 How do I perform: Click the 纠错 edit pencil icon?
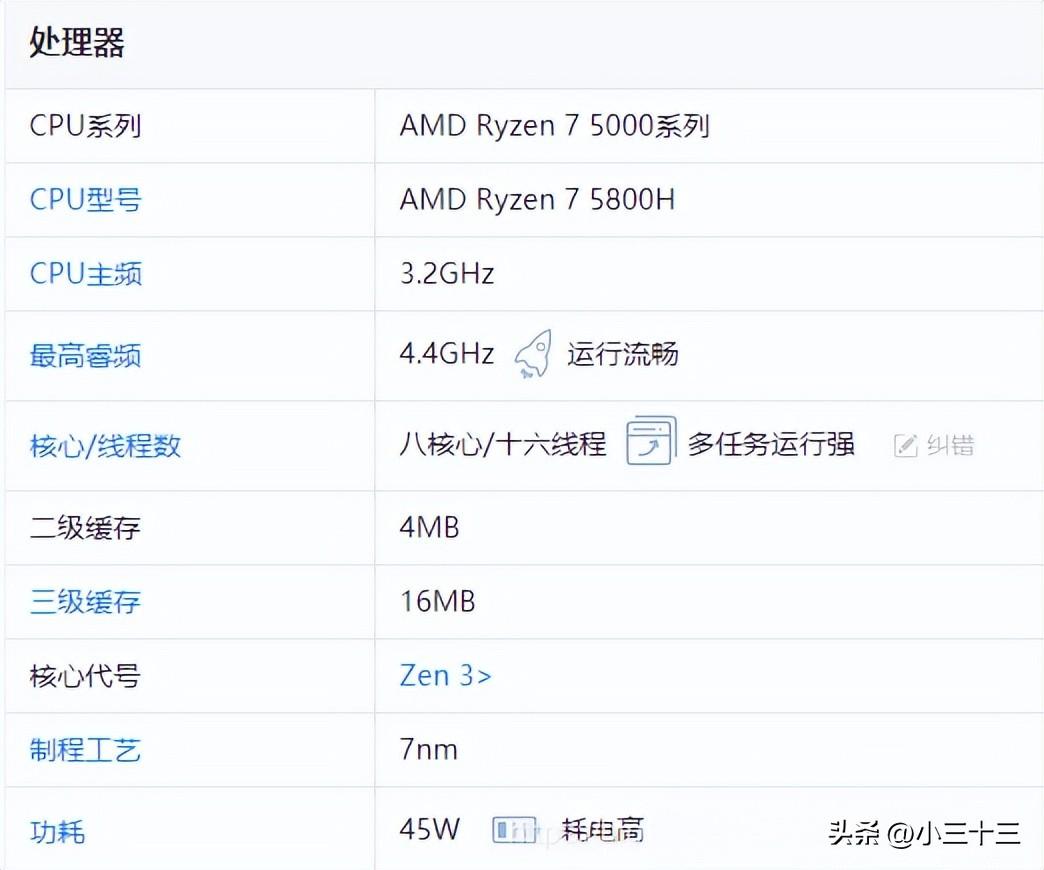click(906, 445)
